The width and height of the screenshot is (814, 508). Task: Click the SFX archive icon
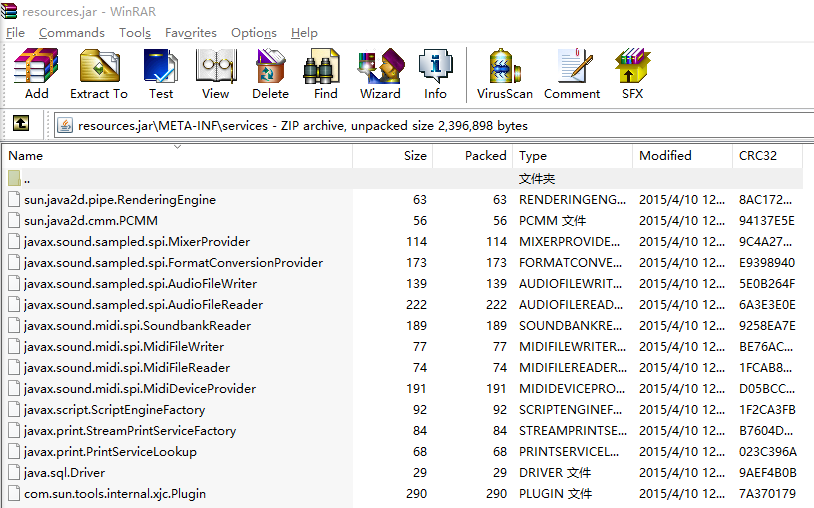(x=632, y=74)
